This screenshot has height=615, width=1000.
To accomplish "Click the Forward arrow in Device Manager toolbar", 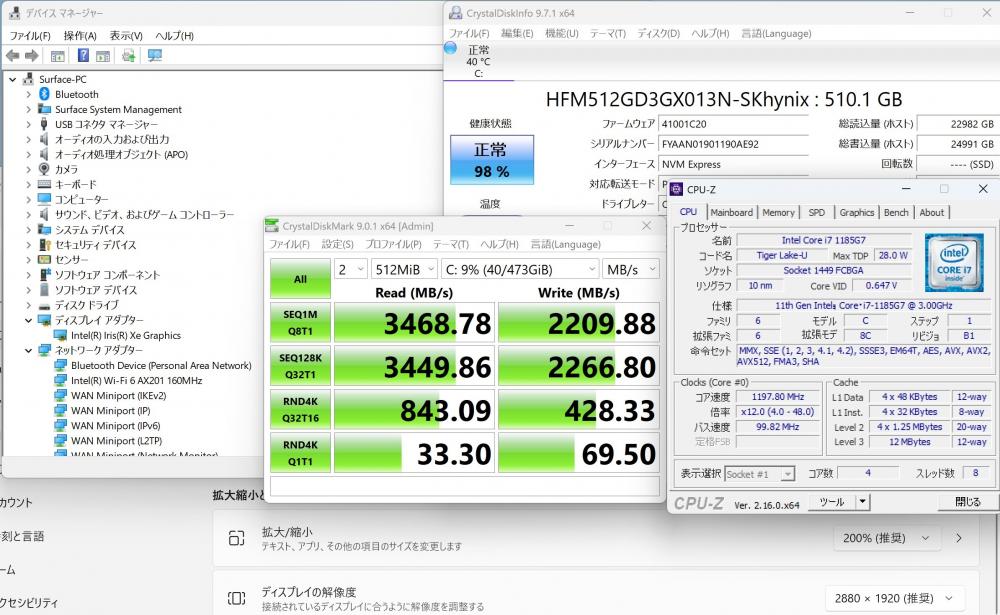I will (x=32, y=56).
